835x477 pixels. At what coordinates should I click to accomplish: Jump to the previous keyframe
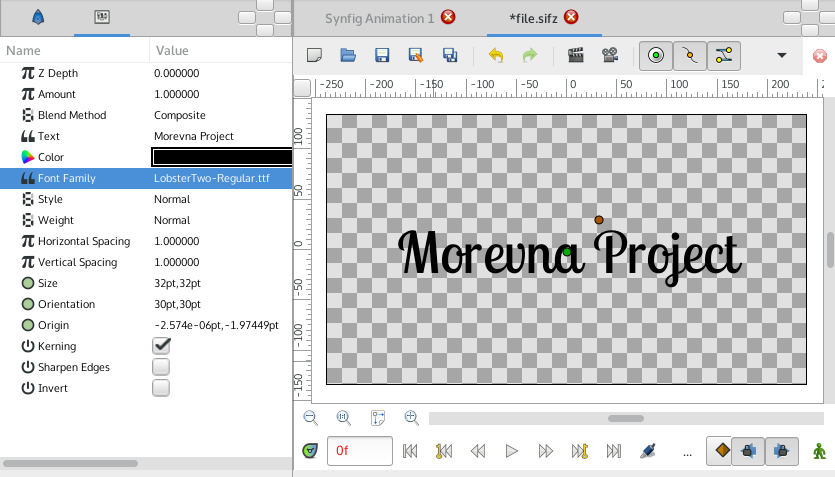[444, 451]
